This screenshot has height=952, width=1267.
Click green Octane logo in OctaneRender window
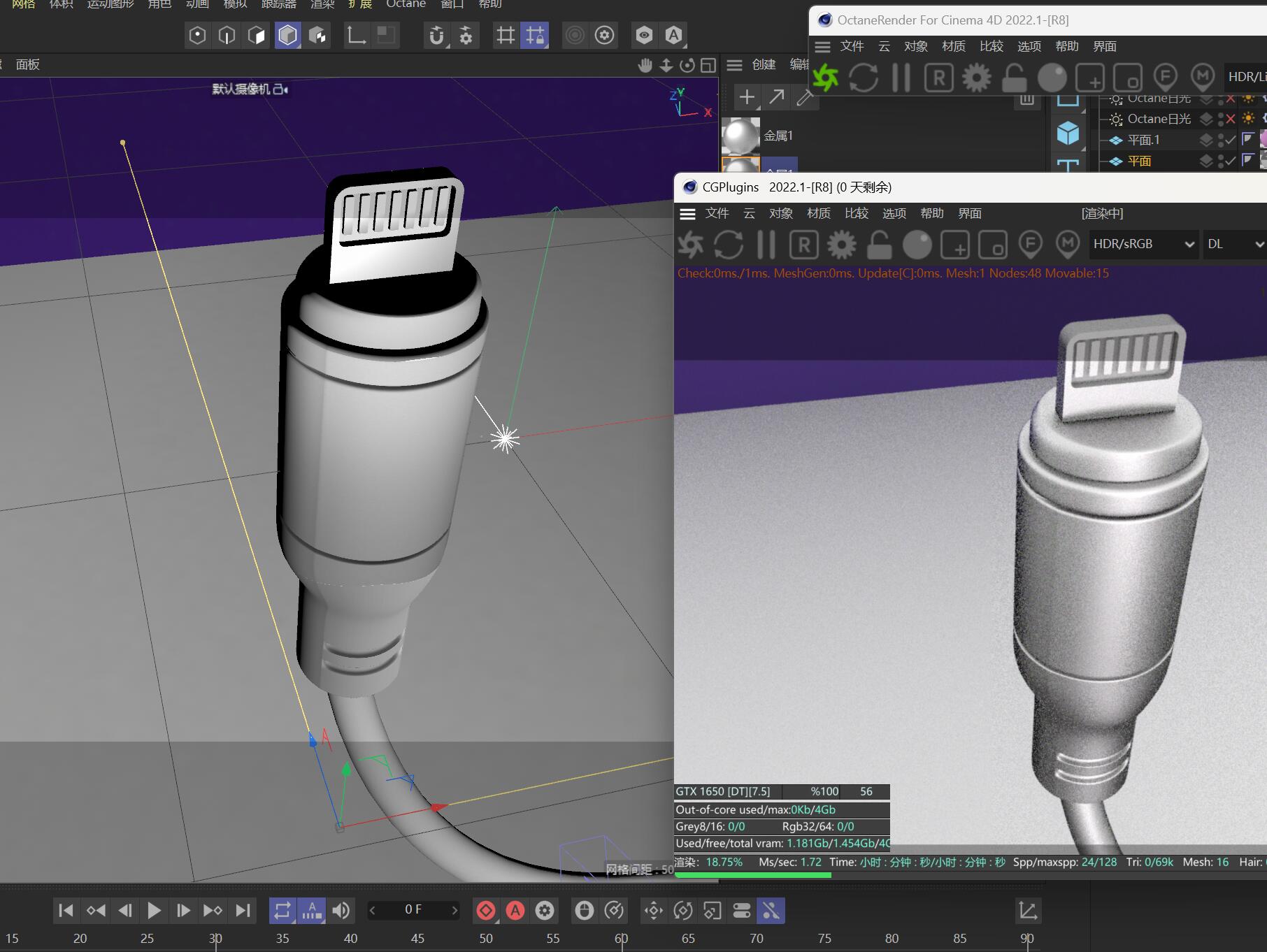tap(826, 77)
